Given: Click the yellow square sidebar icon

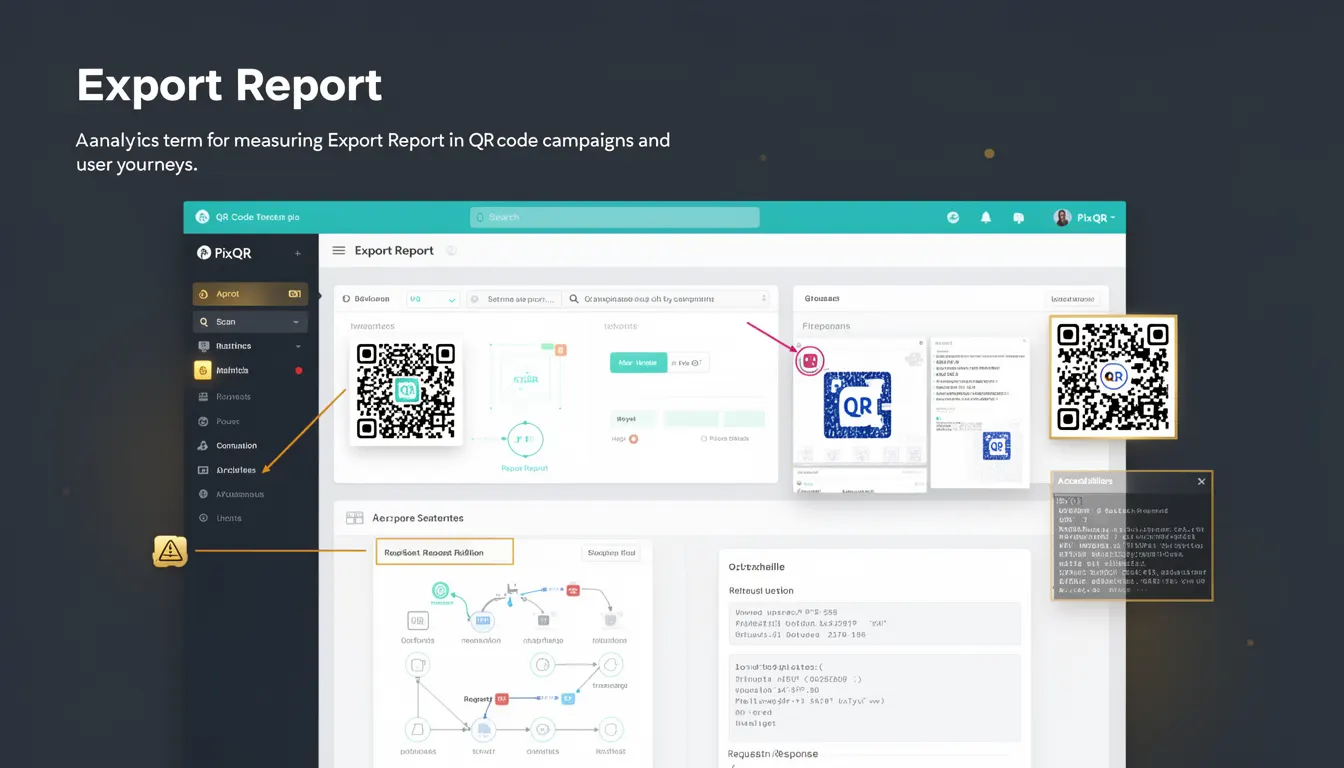Looking at the screenshot, I should click(203, 370).
